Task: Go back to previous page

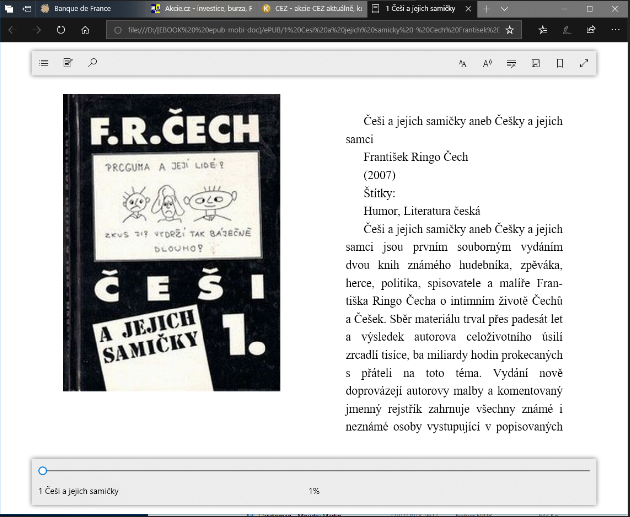Action: pyautogui.click(x=12, y=30)
